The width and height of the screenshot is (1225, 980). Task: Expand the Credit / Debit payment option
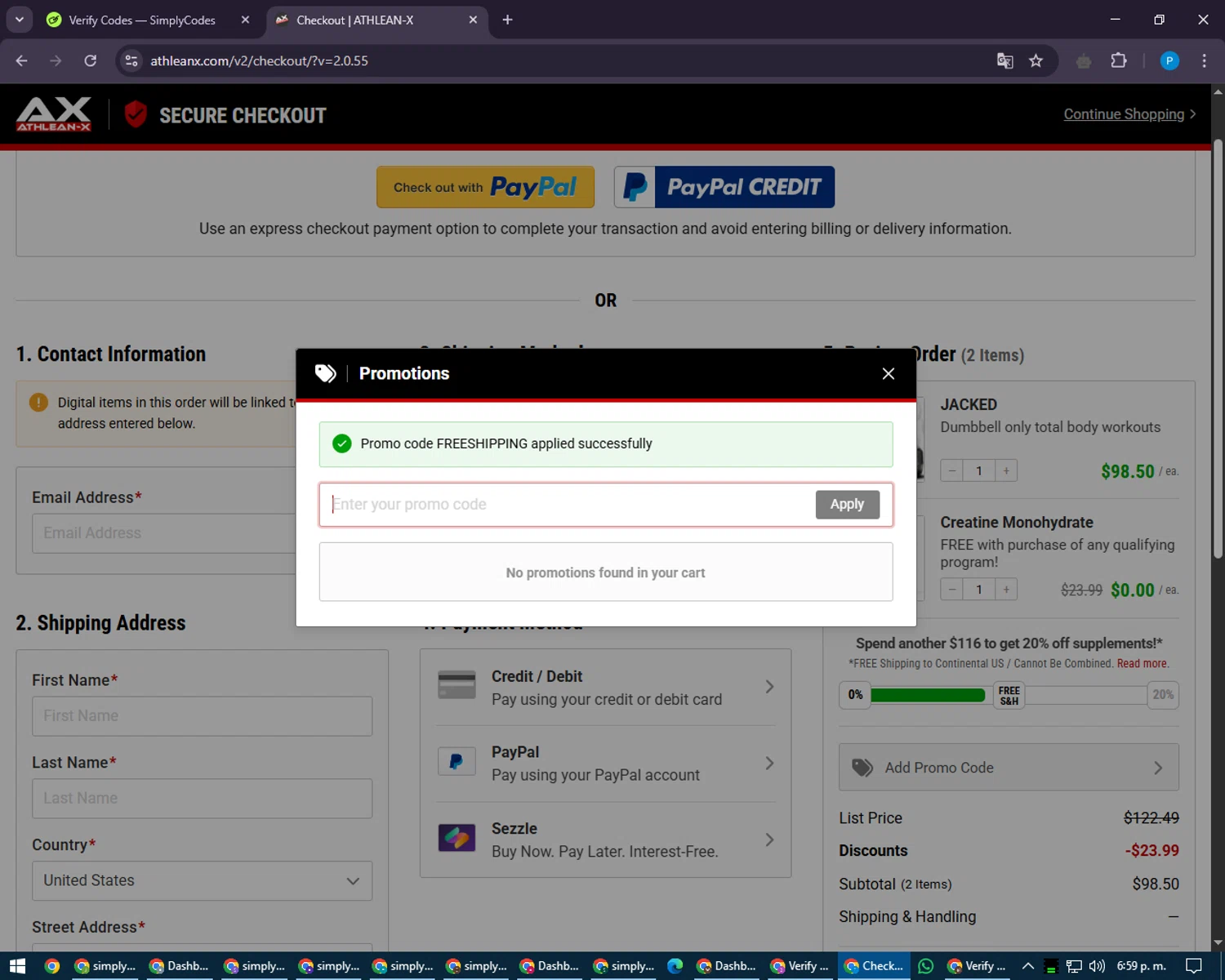(606, 688)
